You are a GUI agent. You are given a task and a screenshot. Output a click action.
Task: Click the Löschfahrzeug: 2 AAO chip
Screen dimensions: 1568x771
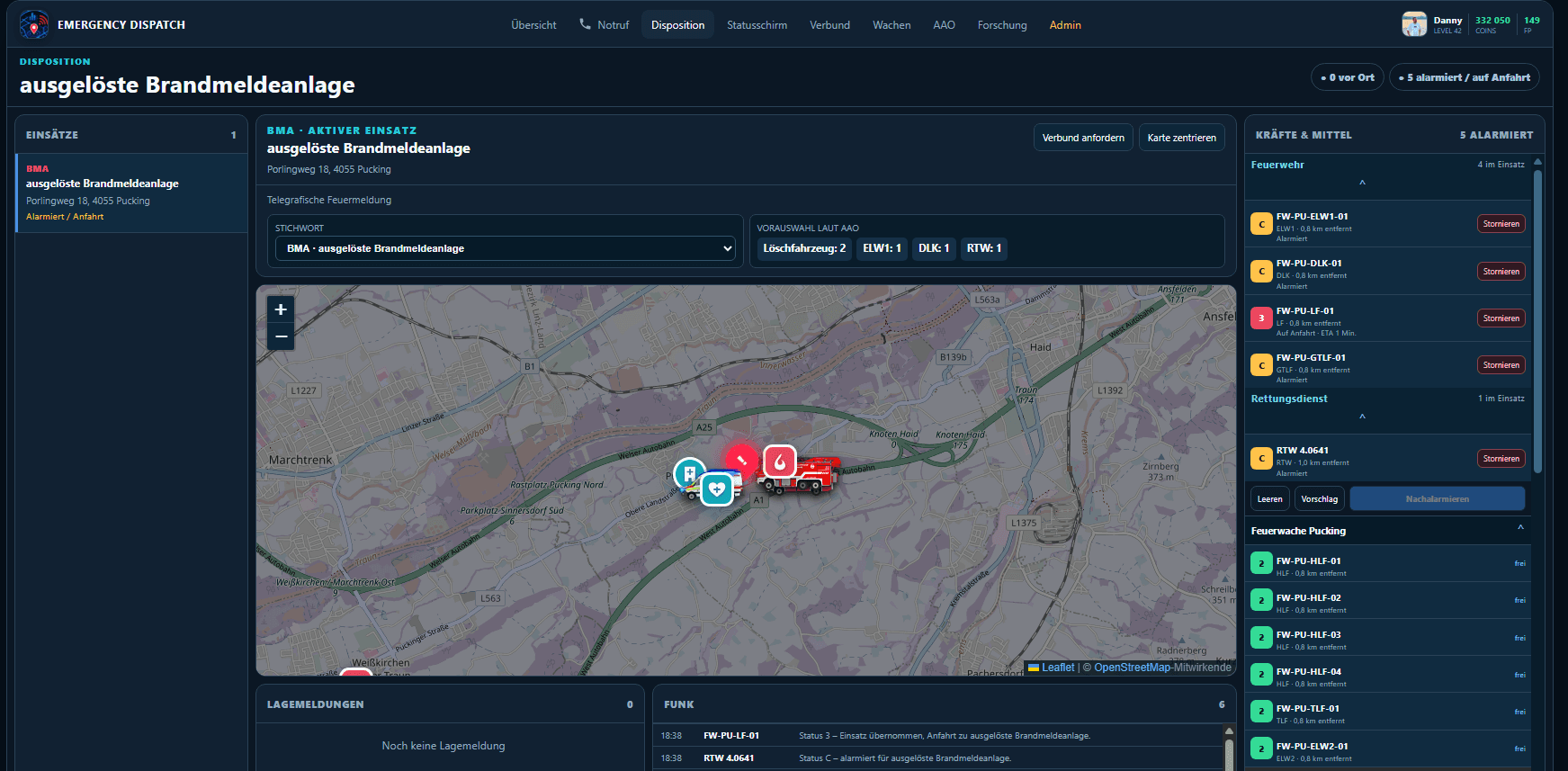804,248
